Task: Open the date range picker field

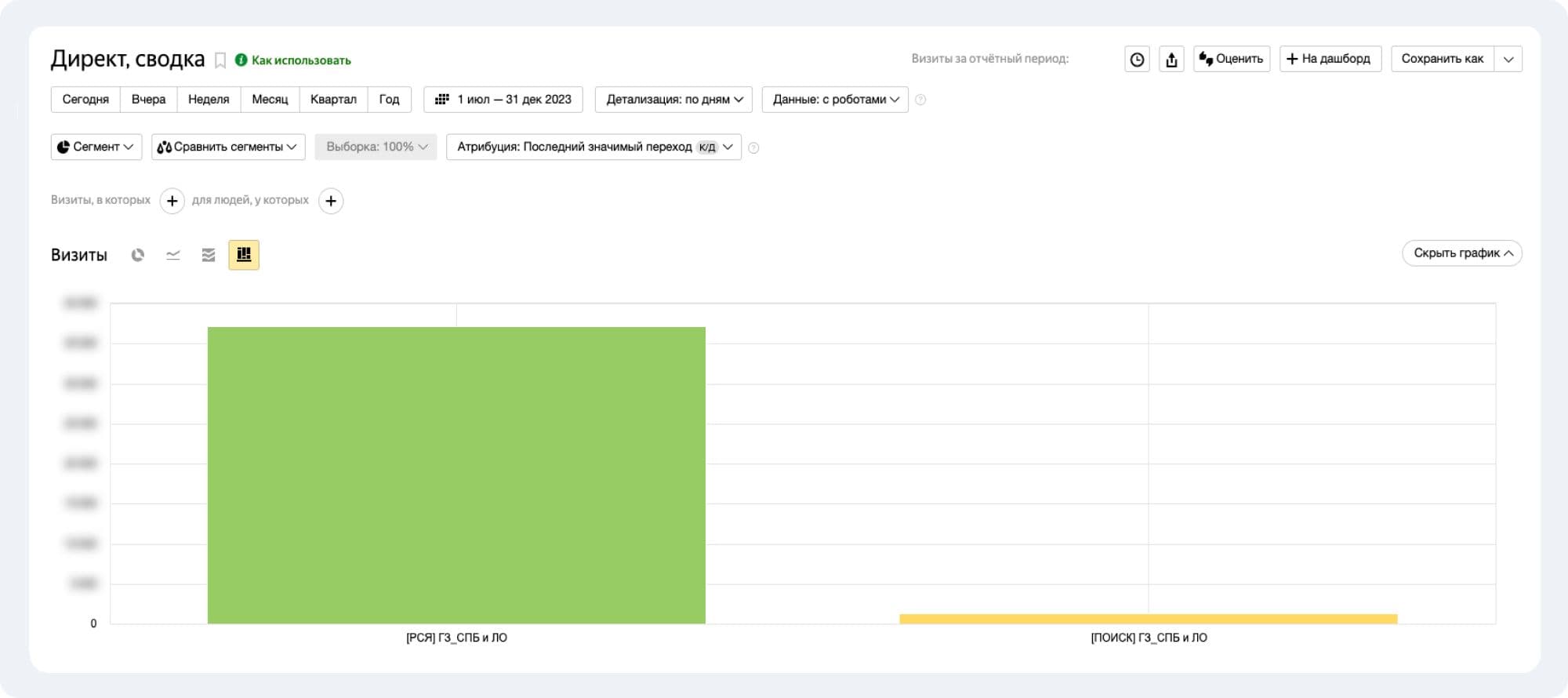Action: pos(503,100)
